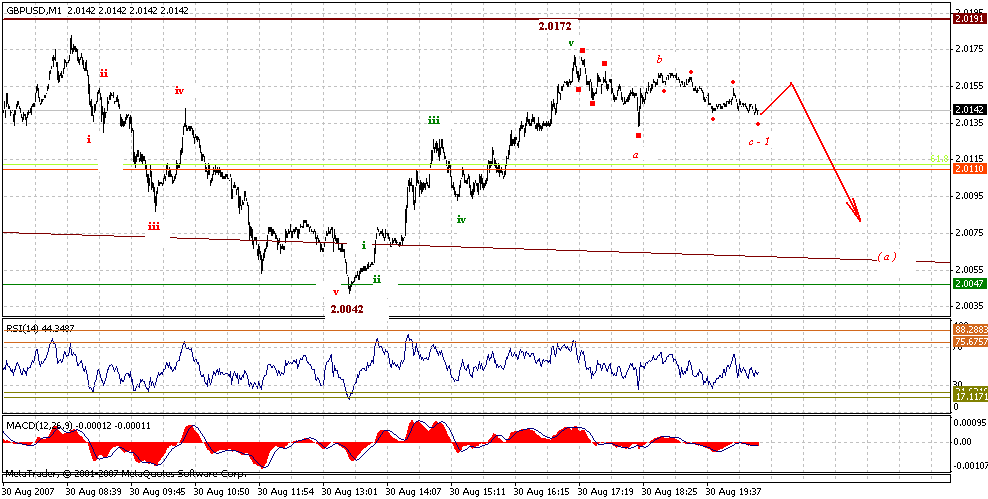Select the red wave b label
988x499 pixels.
tap(660, 60)
